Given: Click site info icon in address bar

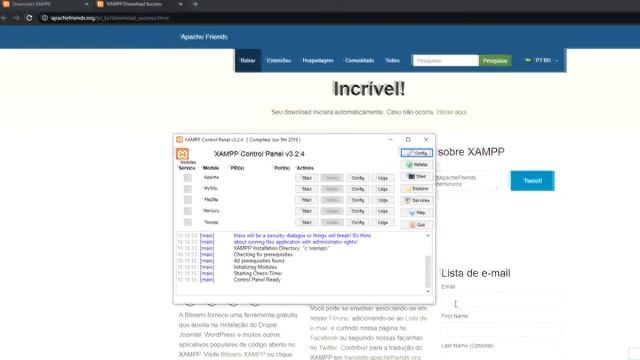Looking at the screenshot, I should [44, 18].
